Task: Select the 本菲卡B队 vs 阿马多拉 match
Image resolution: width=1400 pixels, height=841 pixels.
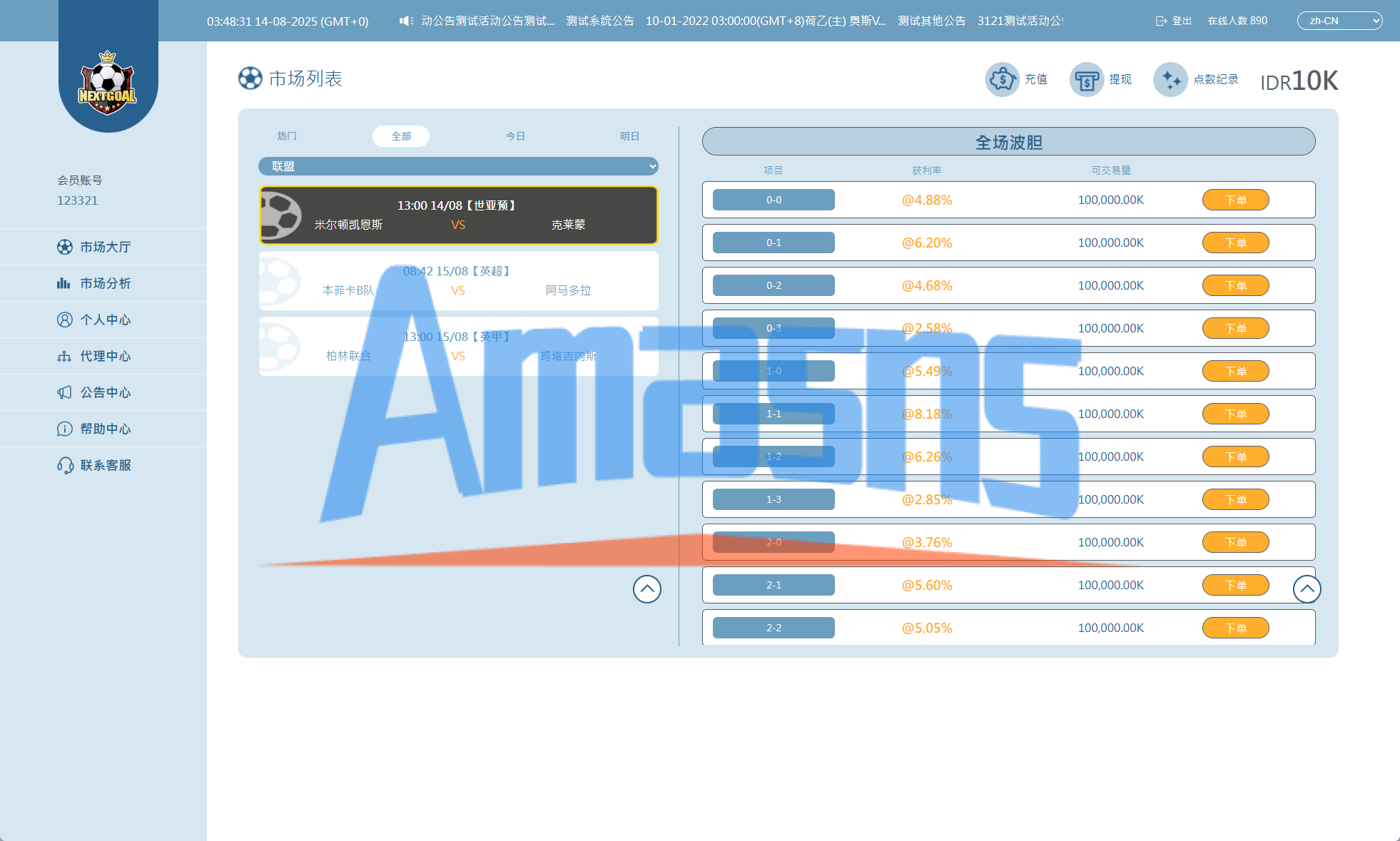Action: point(458,280)
